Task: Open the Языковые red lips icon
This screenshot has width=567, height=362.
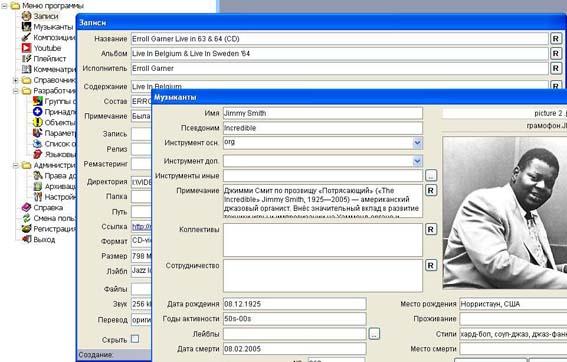Action: [38, 154]
